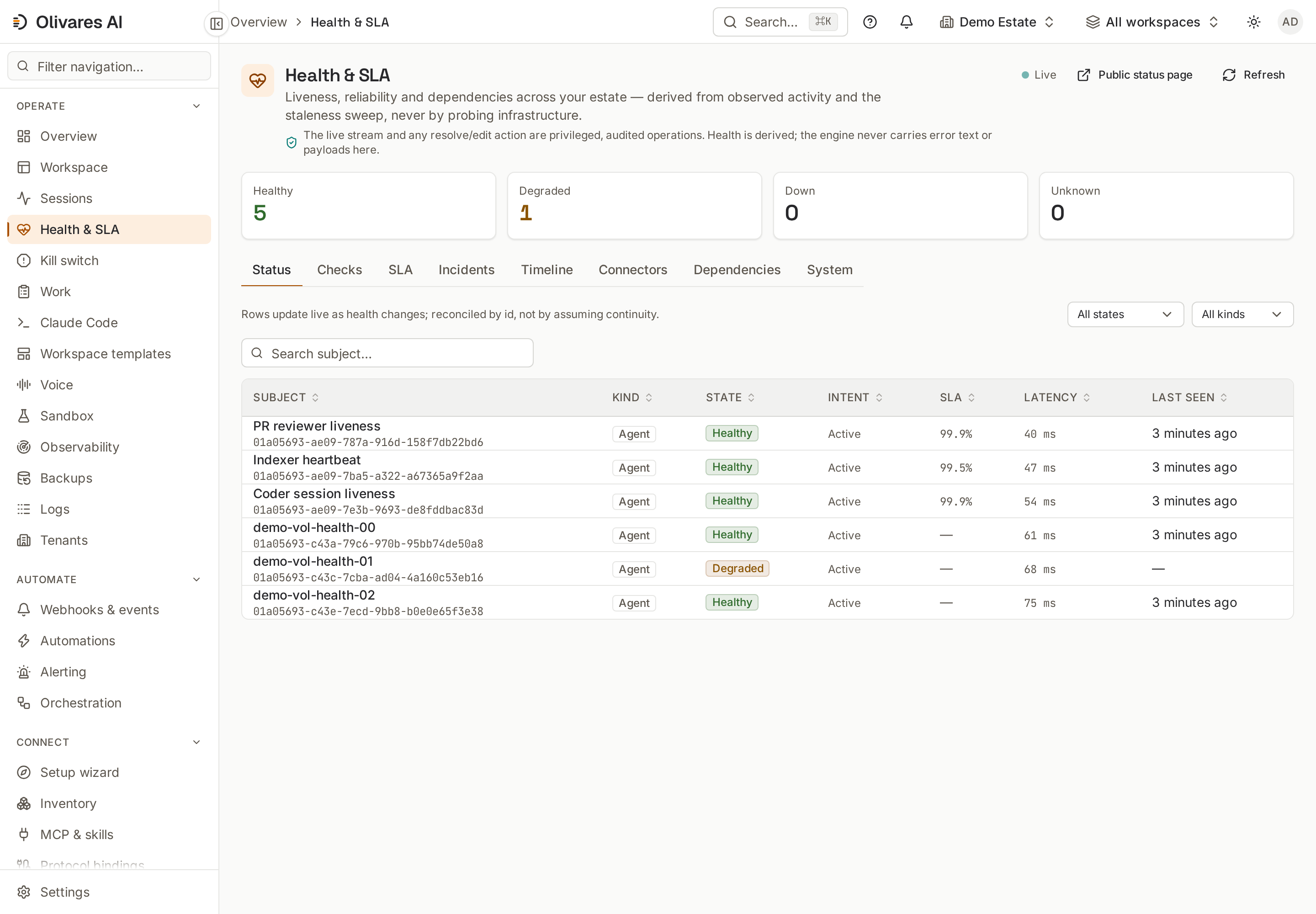Open the demo-vol-health-01 row
Image resolution: width=1316 pixels, height=914 pixels.
(767, 569)
